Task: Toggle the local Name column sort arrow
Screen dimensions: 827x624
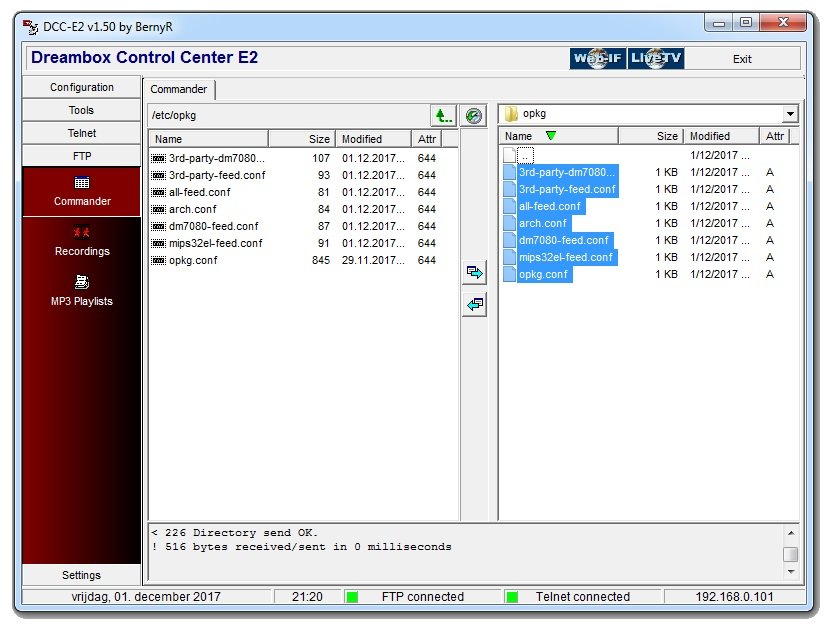Action: point(551,136)
